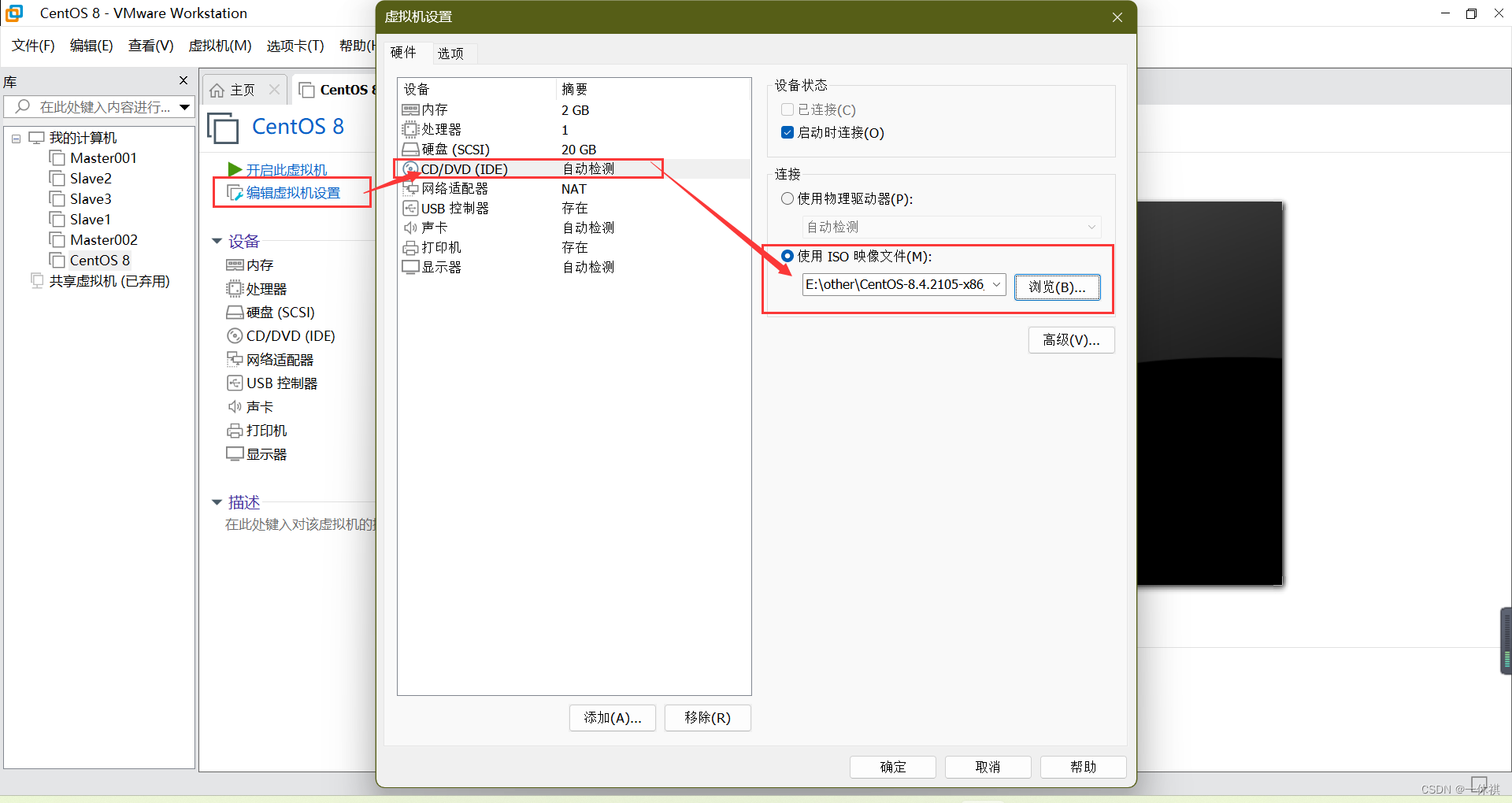Image resolution: width=1512 pixels, height=803 pixels.
Task: Click the edit virtual machine settings icon
Action: point(235,193)
